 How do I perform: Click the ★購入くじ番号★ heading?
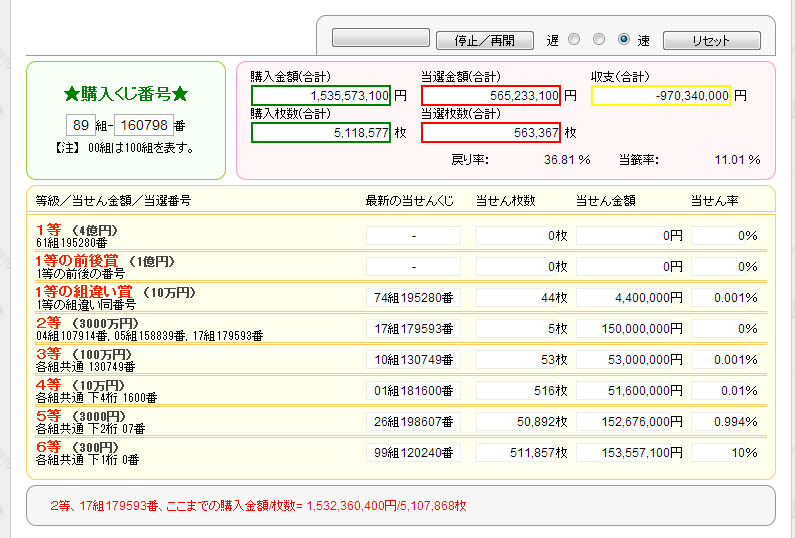coord(126,94)
